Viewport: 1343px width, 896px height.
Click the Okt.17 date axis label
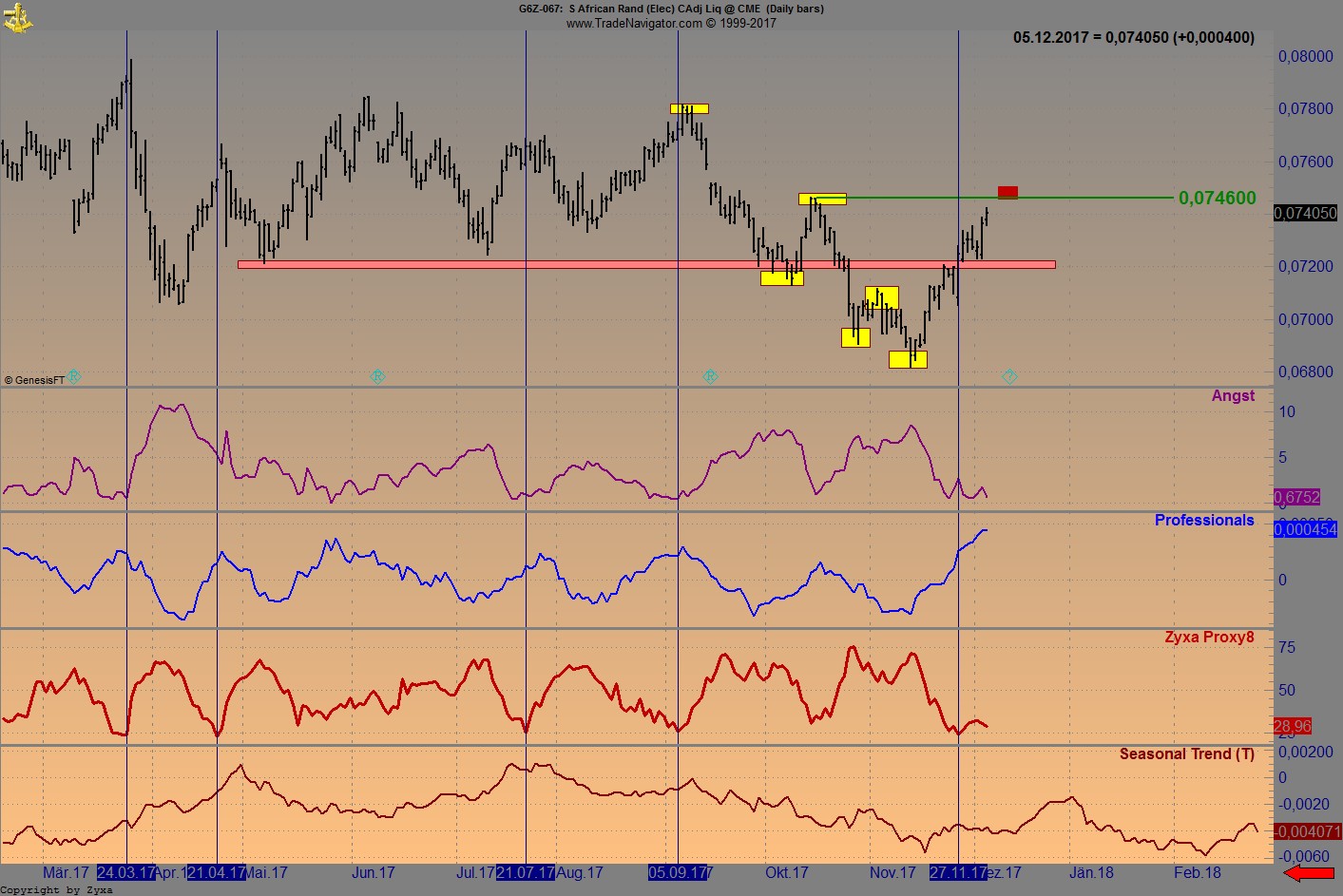click(x=787, y=872)
